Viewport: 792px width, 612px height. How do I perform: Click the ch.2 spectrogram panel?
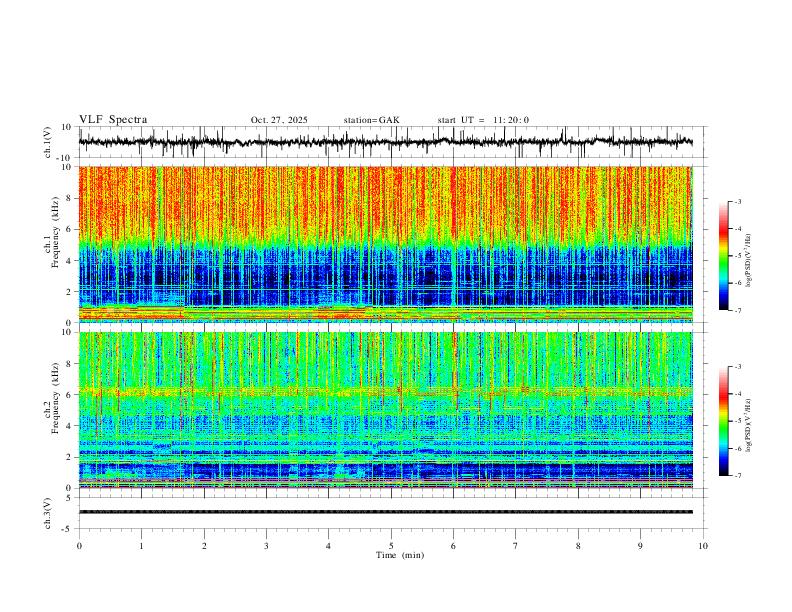click(386, 410)
